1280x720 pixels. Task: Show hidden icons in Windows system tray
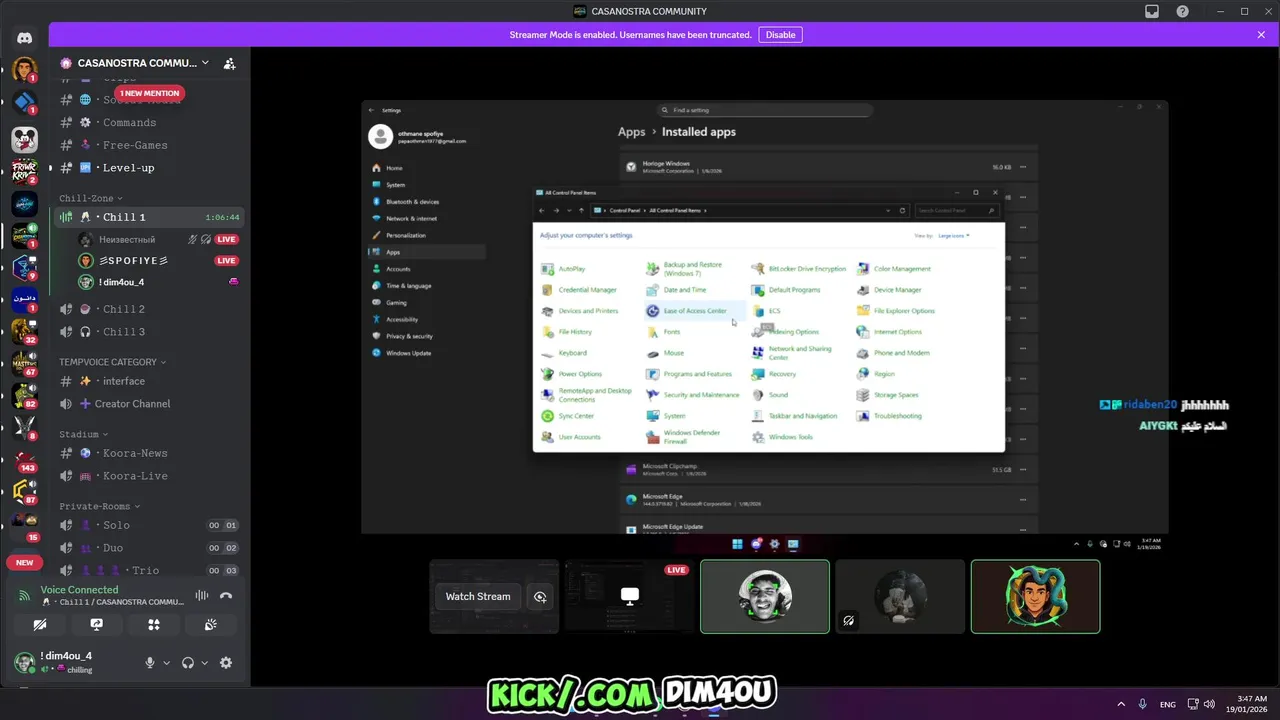[x=1120, y=704]
